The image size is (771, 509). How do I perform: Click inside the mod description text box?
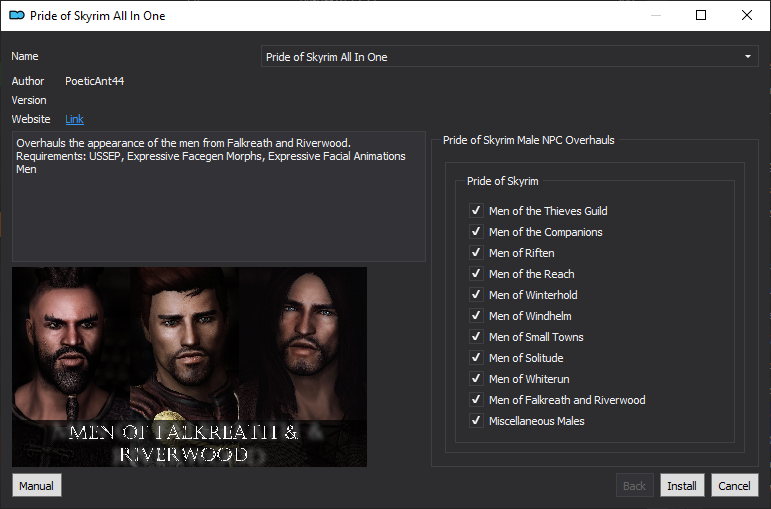[x=219, y=196]
